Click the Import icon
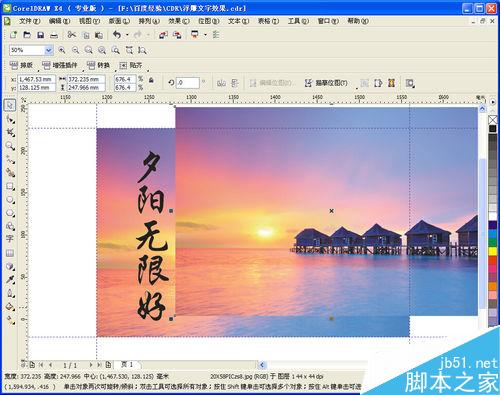Image resolution: width=500 pixels, height=395 pixels. tap(163, 35)
